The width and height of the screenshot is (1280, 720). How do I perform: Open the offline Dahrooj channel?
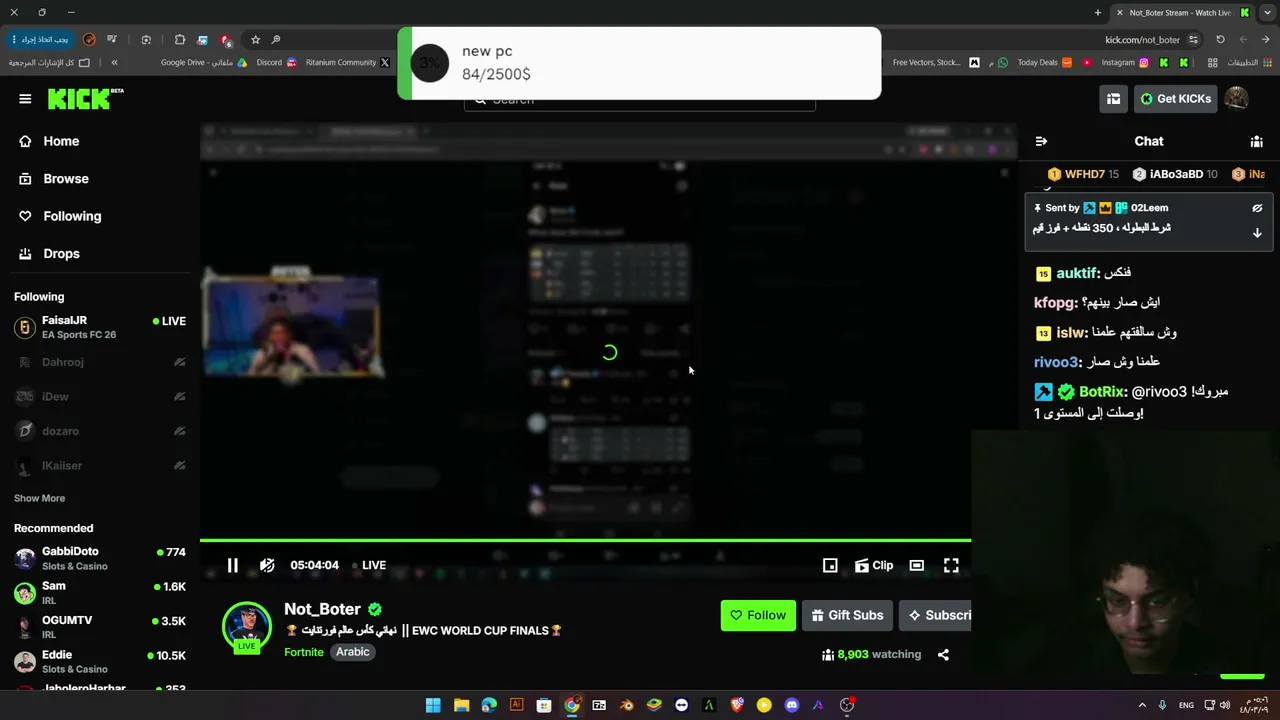tap(100, 362)
